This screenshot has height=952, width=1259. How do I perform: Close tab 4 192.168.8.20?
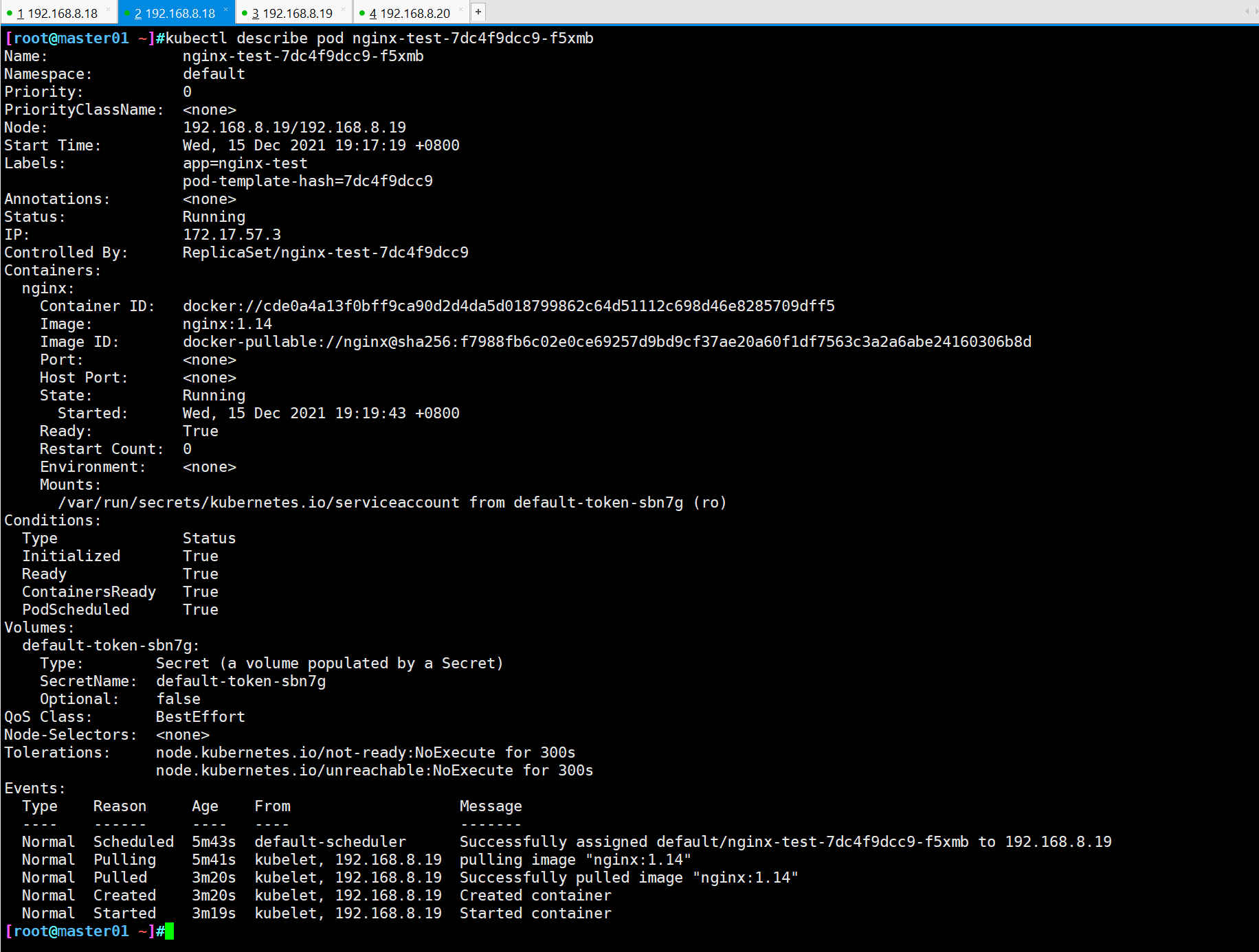click(460, 10)
